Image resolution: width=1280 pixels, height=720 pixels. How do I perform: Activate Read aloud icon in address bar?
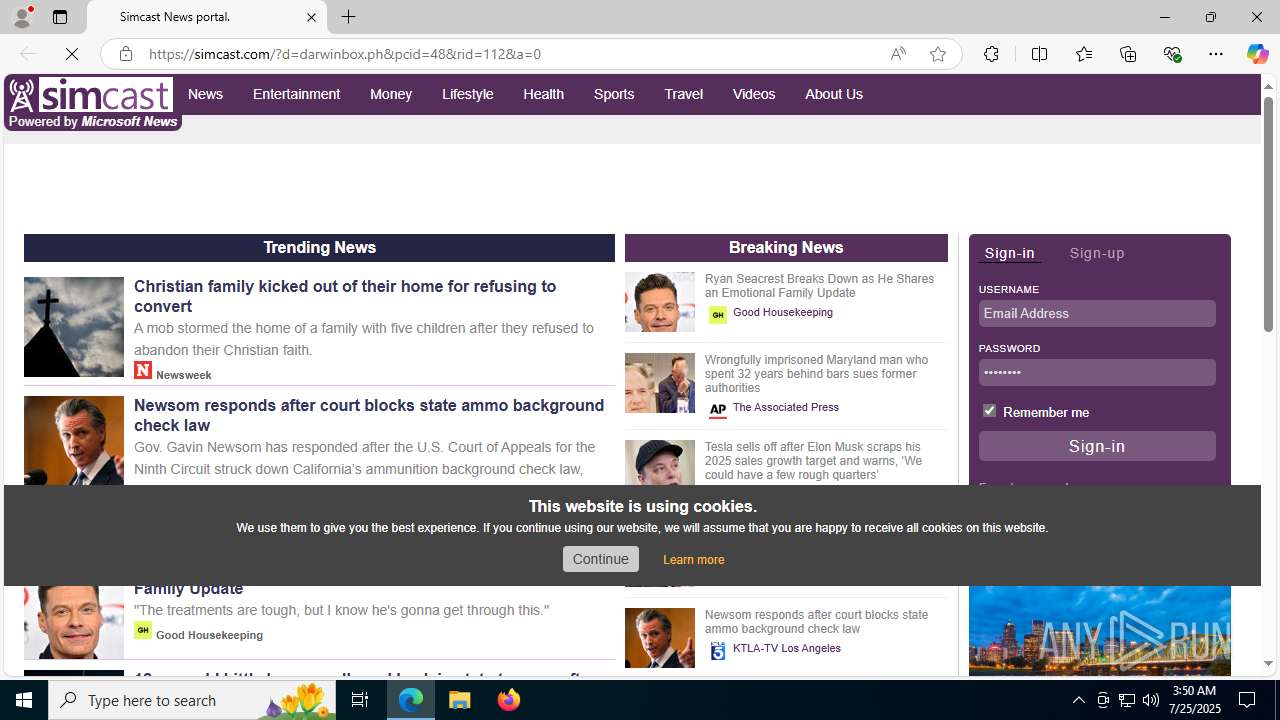coord(898,54)
